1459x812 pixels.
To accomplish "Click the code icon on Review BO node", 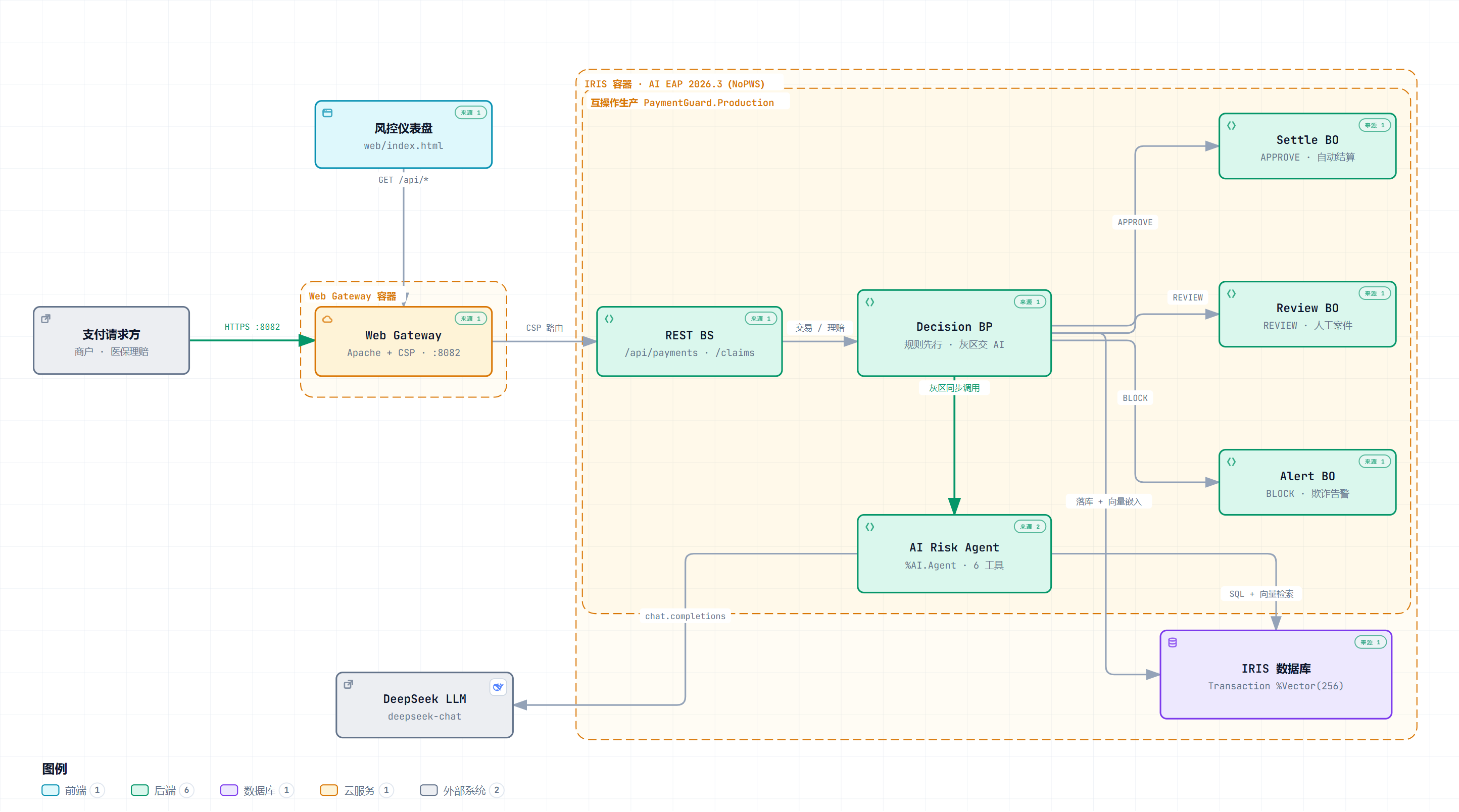I will [x=1231, y=293].
